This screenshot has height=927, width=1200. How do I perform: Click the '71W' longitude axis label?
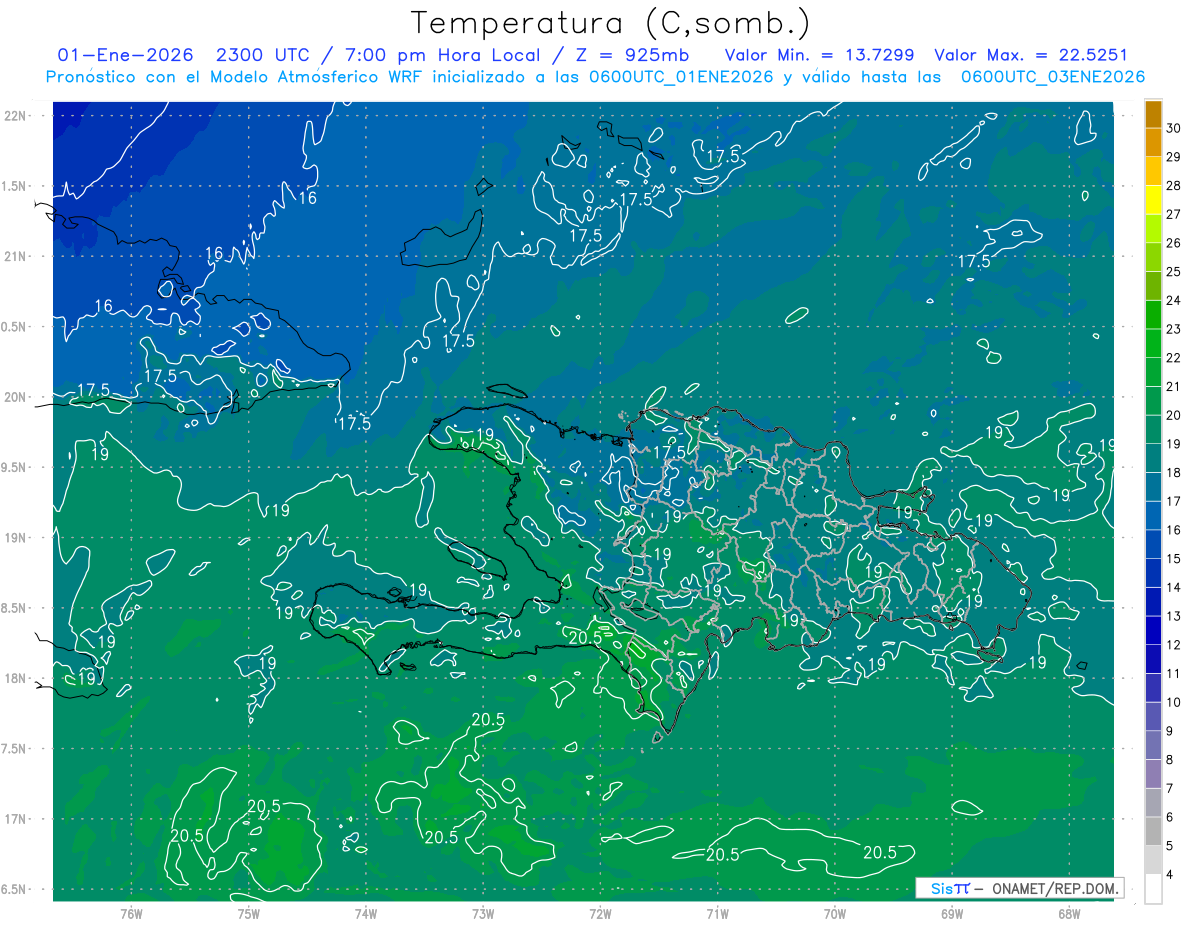pos(717,914)
